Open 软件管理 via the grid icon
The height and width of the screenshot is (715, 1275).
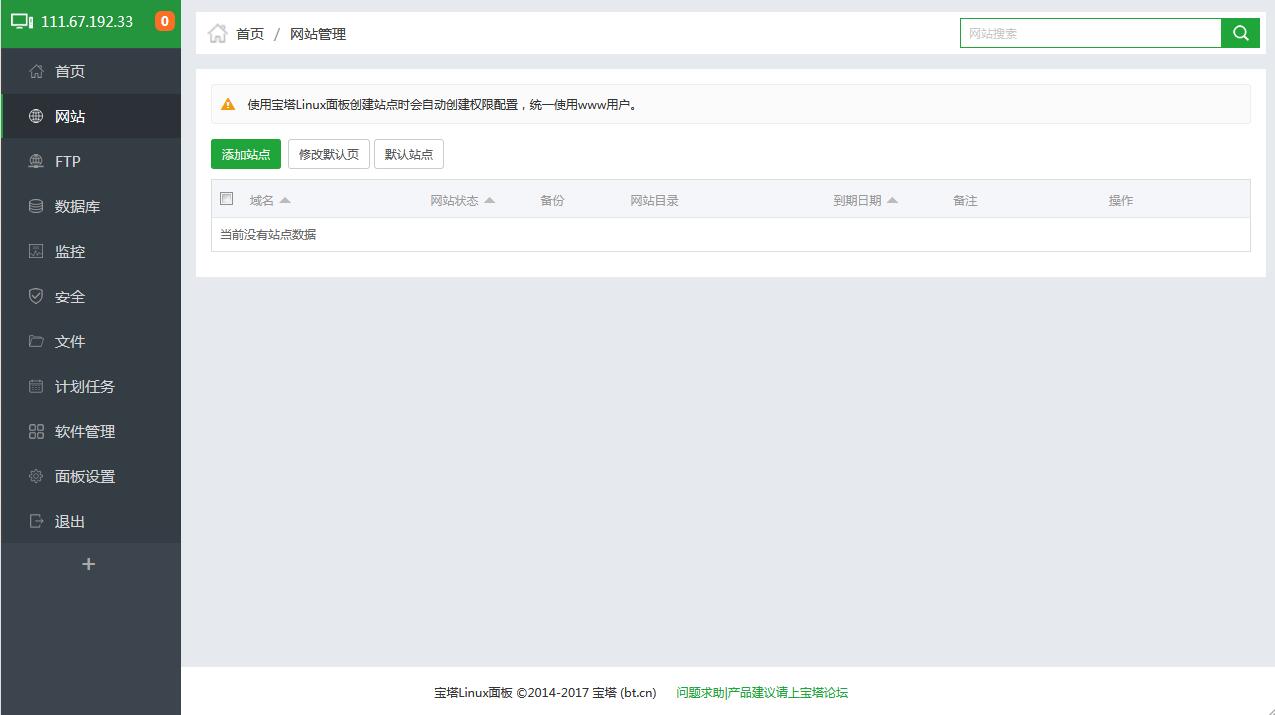click(x=34, y=431)
